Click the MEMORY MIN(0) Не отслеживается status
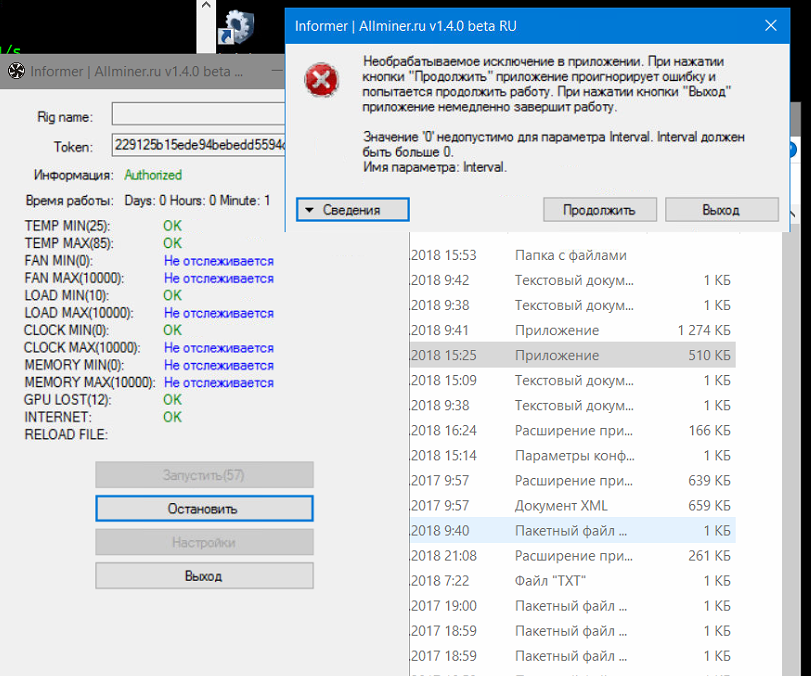The height and width of the screenshot is (676, 811). tap(219, 365)
